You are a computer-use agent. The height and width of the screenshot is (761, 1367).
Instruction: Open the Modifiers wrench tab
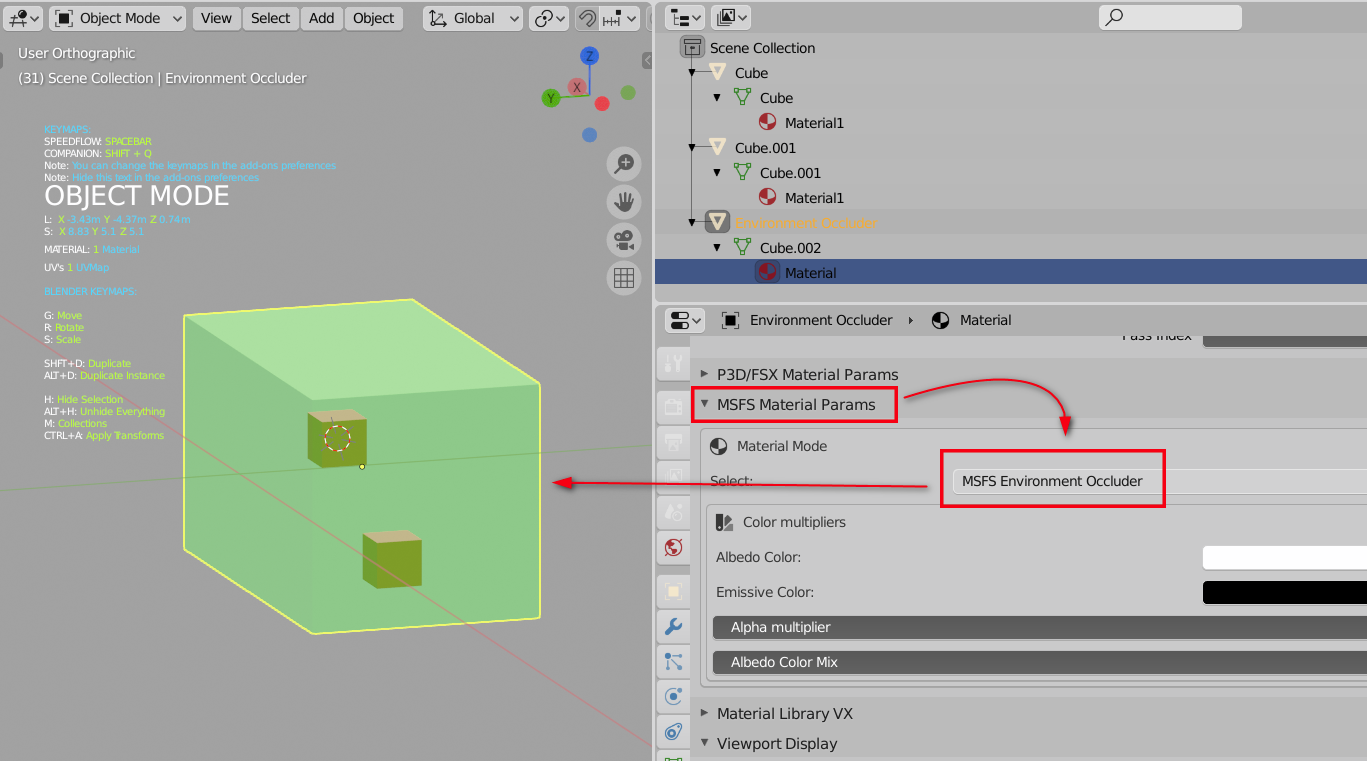coord(674,627)
